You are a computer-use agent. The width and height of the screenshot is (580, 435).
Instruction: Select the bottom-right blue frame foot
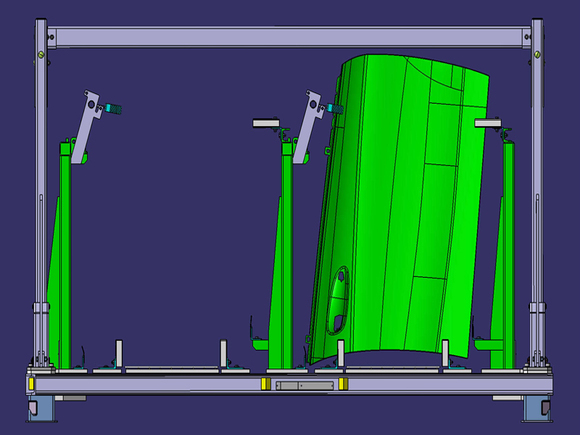(x=537, y=408)
